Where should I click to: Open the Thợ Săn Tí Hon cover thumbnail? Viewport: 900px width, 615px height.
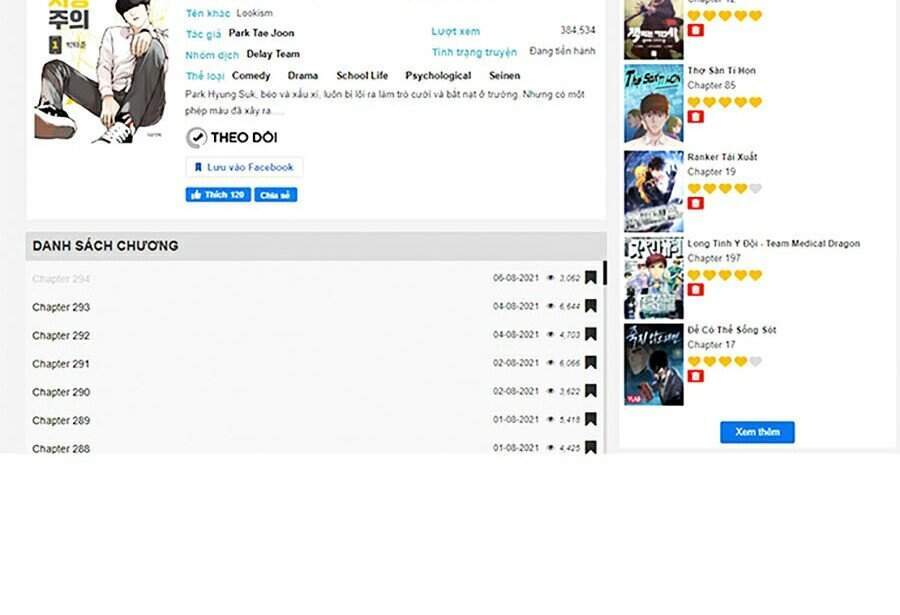click(653, 105)
